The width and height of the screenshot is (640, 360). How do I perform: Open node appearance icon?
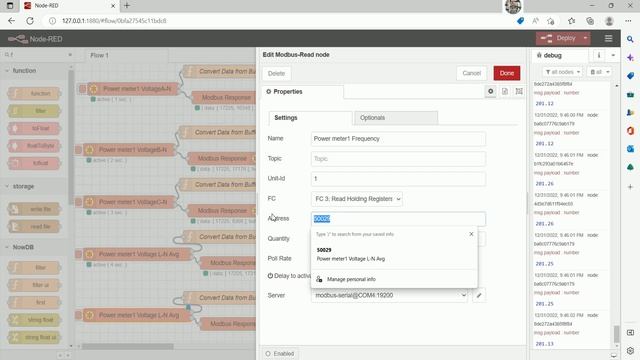[x=519, y=91]
